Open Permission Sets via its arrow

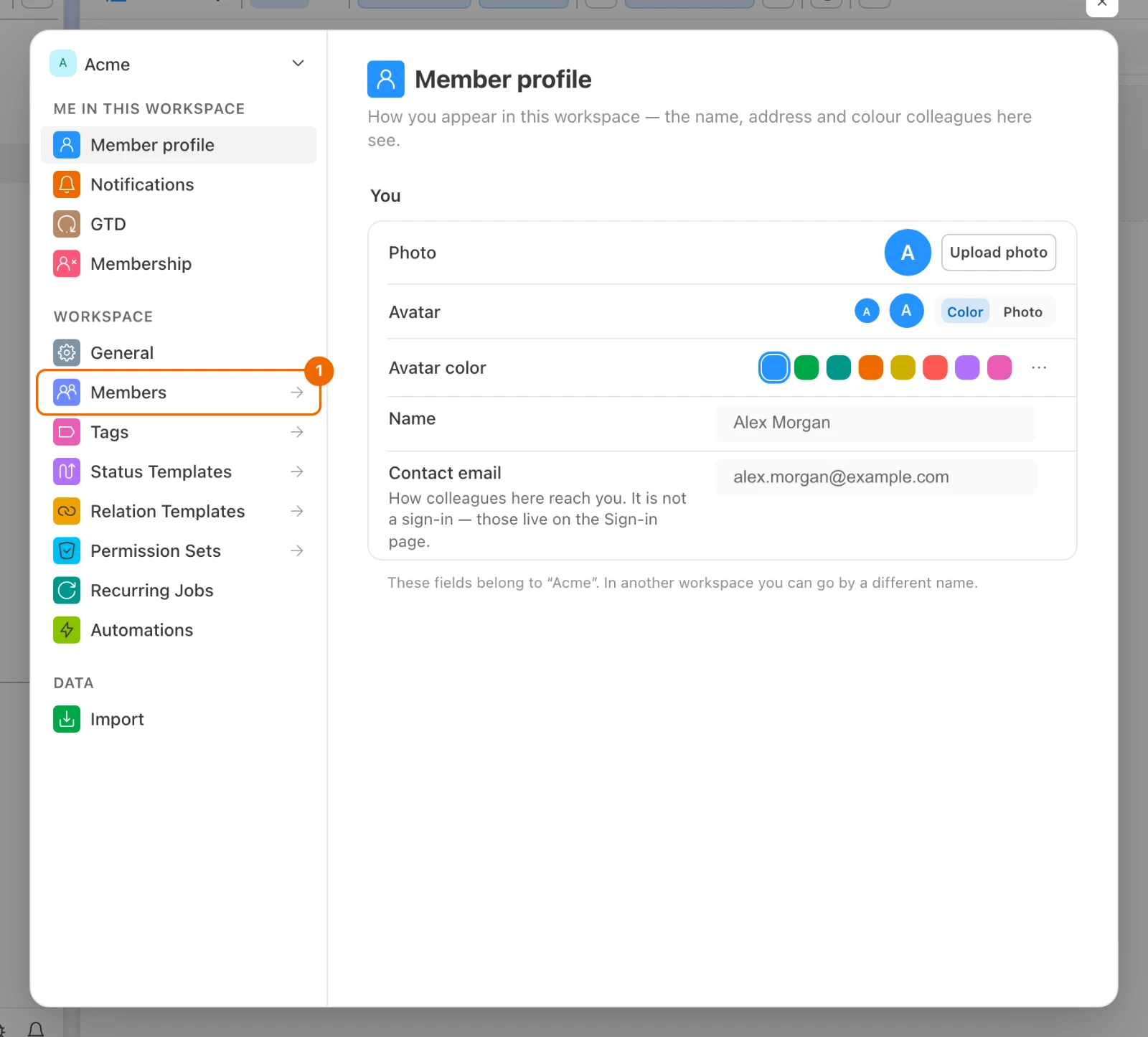(x=297, y=550)
